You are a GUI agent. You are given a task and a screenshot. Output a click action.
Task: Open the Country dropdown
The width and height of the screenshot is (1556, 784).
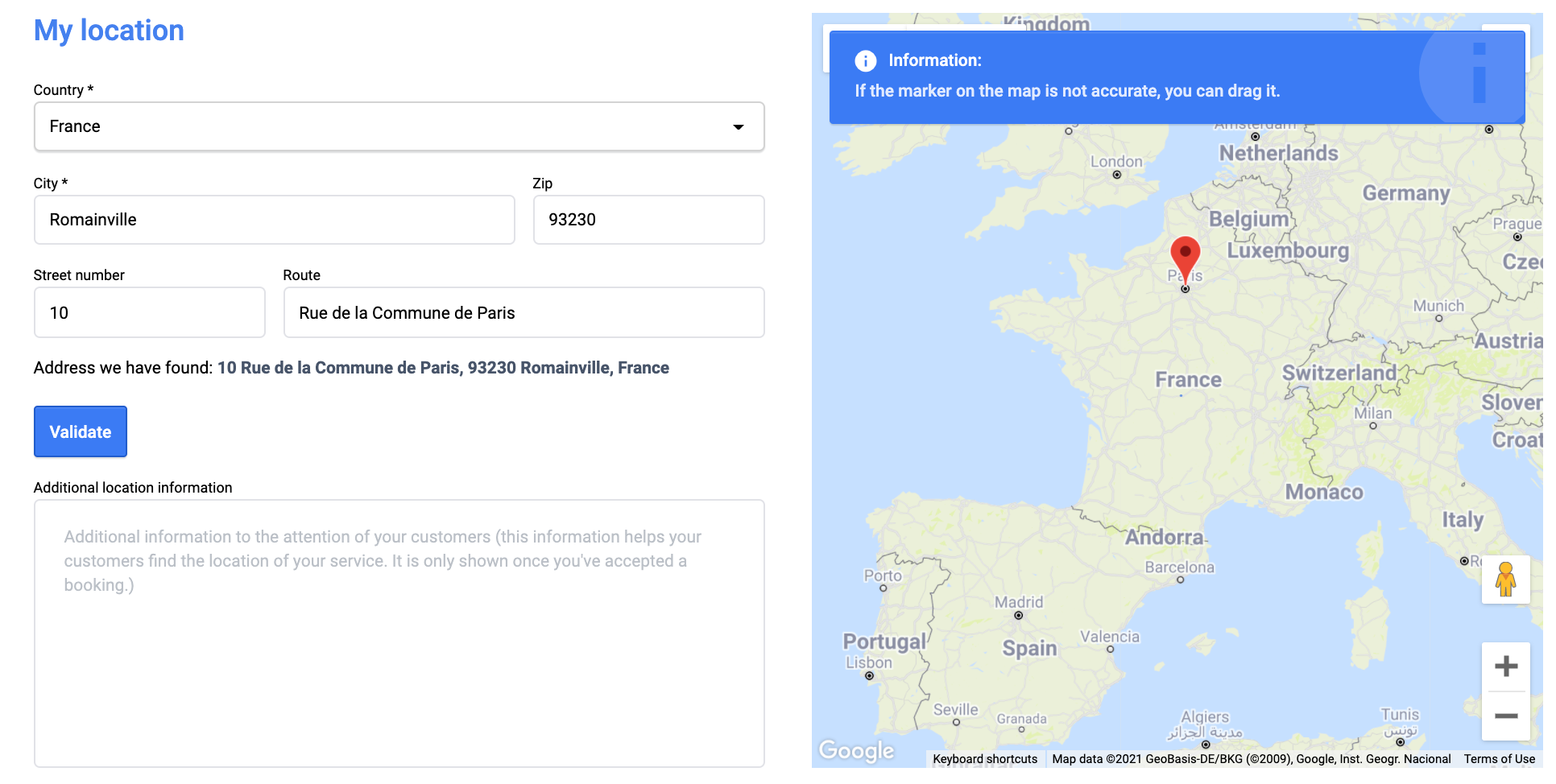(399, 127)
